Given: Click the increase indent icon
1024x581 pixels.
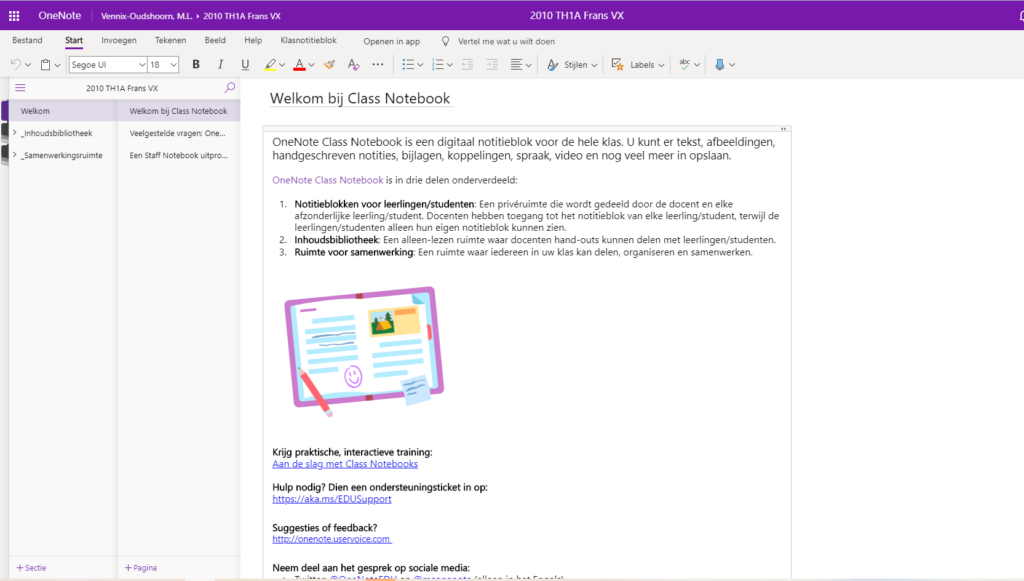Looking at the screenshot, I should (x=491, y=64).
